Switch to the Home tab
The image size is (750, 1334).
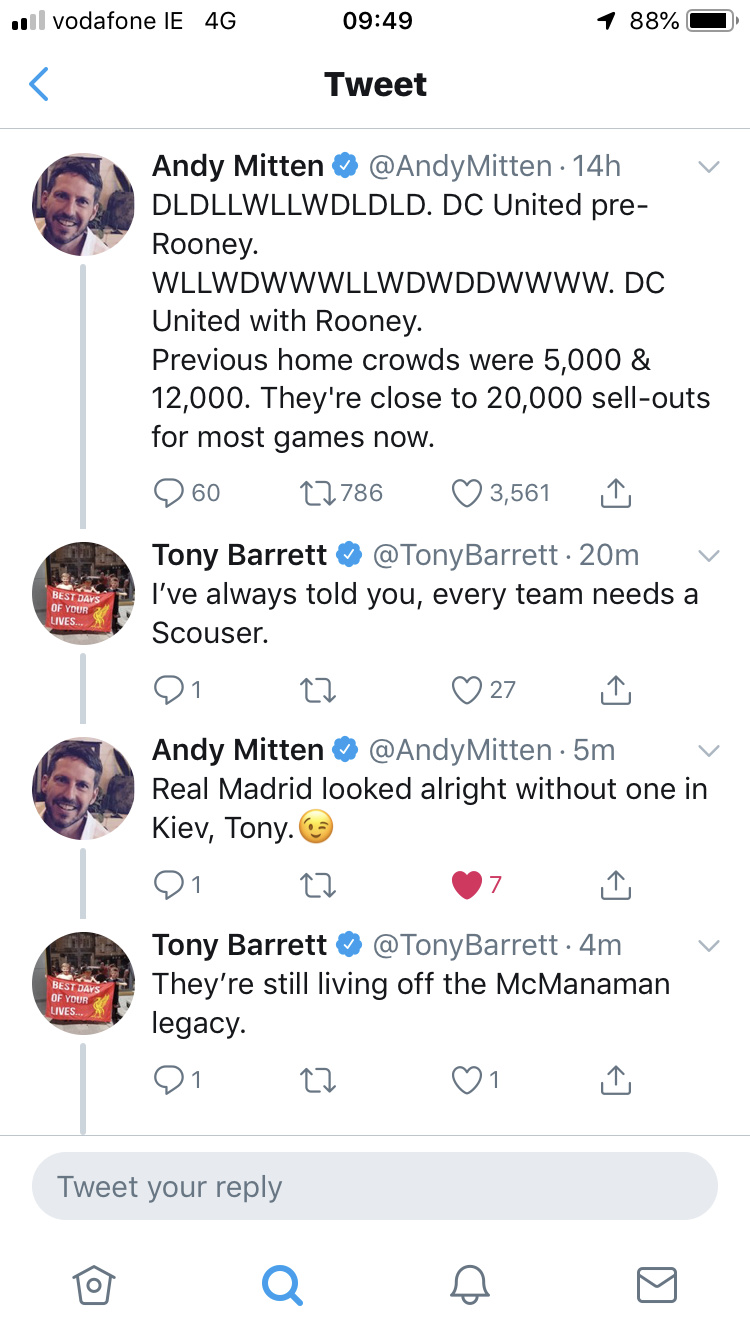pos(93,1284)
